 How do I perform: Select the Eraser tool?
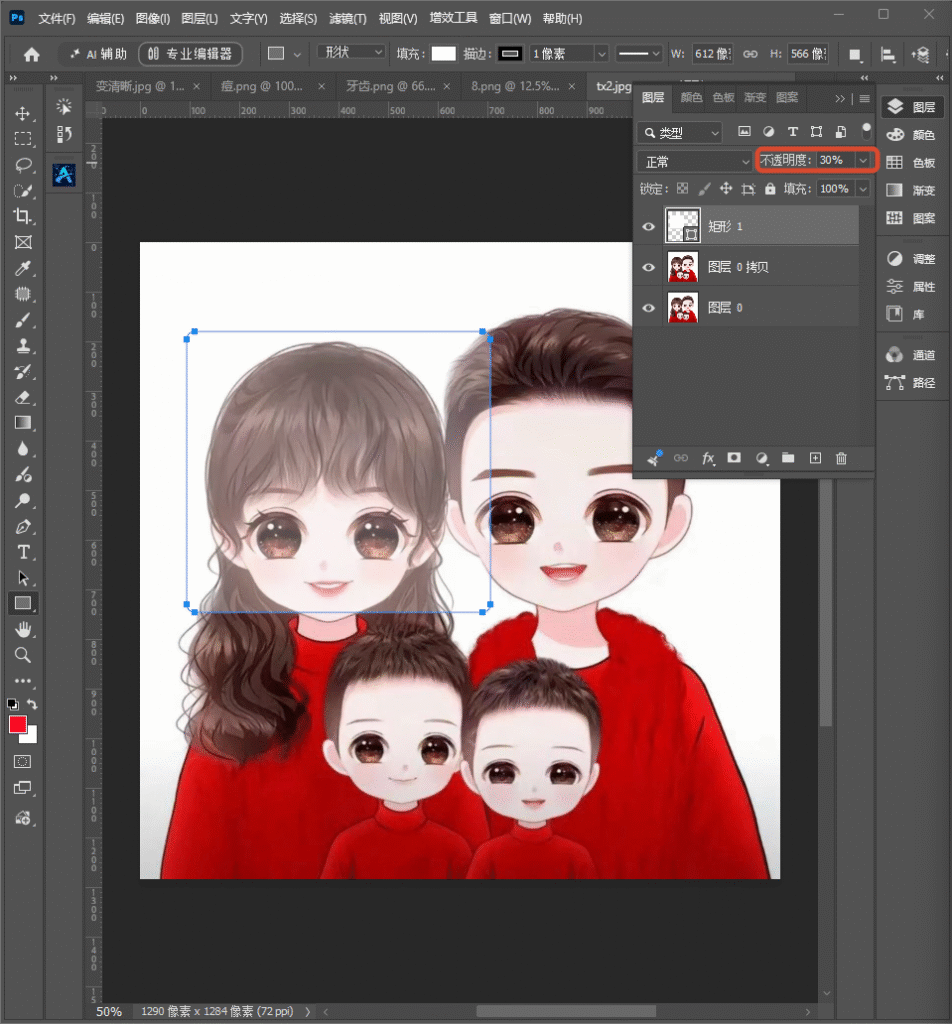[23, 397]
